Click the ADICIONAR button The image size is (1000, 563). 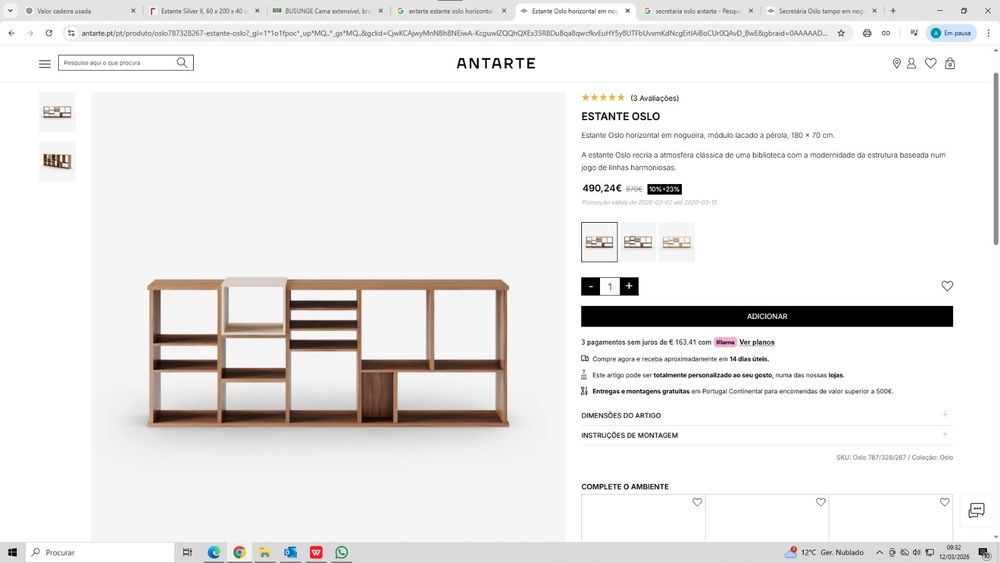coord(767,316)
